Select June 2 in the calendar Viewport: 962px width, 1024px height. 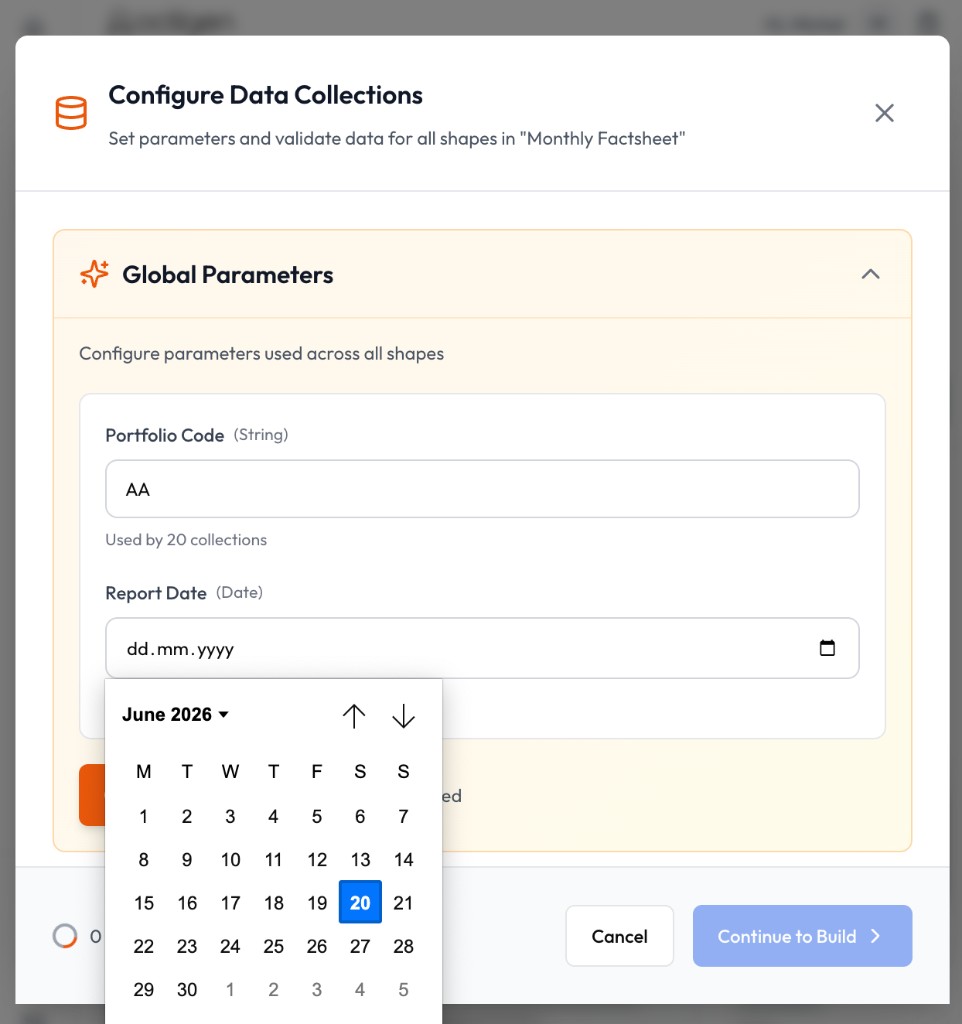click(187, 816)
